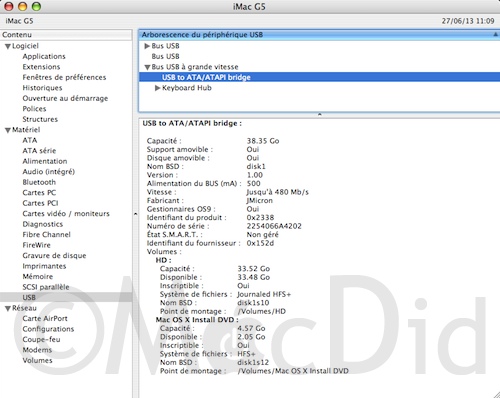500x398 pixels.
Task: Select Coupe-feu in sidebar
Action: point(41,339)
